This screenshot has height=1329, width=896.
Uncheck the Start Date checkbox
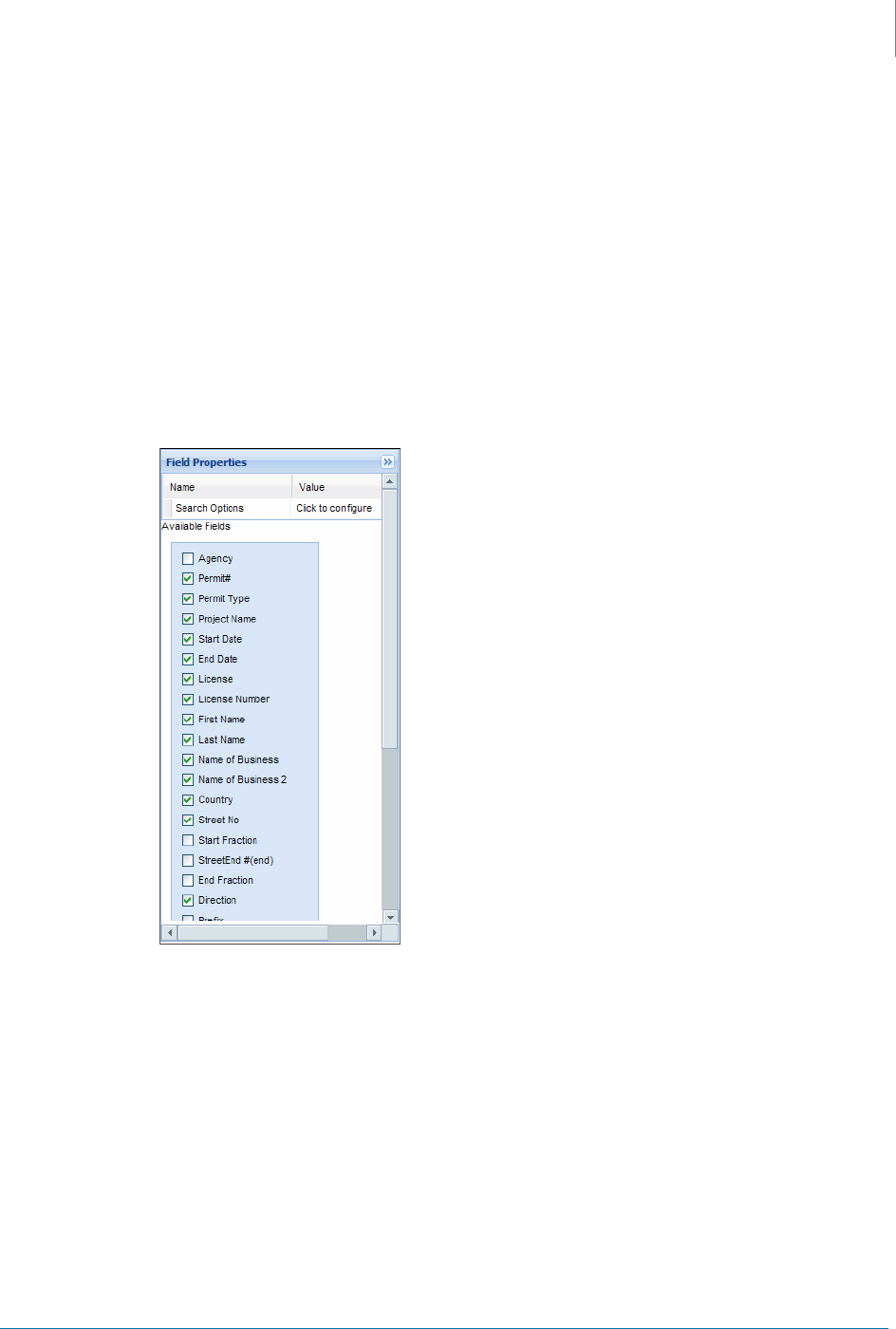click(188, 639)
